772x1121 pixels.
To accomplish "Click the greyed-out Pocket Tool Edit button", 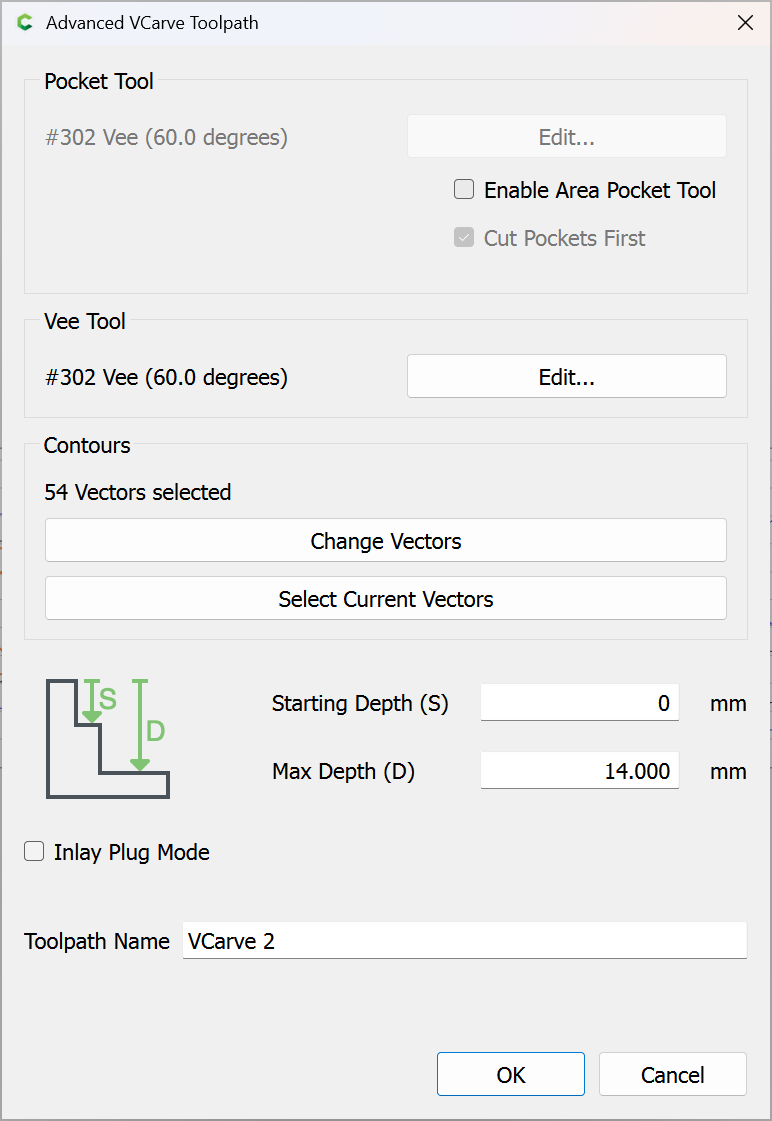I will [x=567, y=136].
